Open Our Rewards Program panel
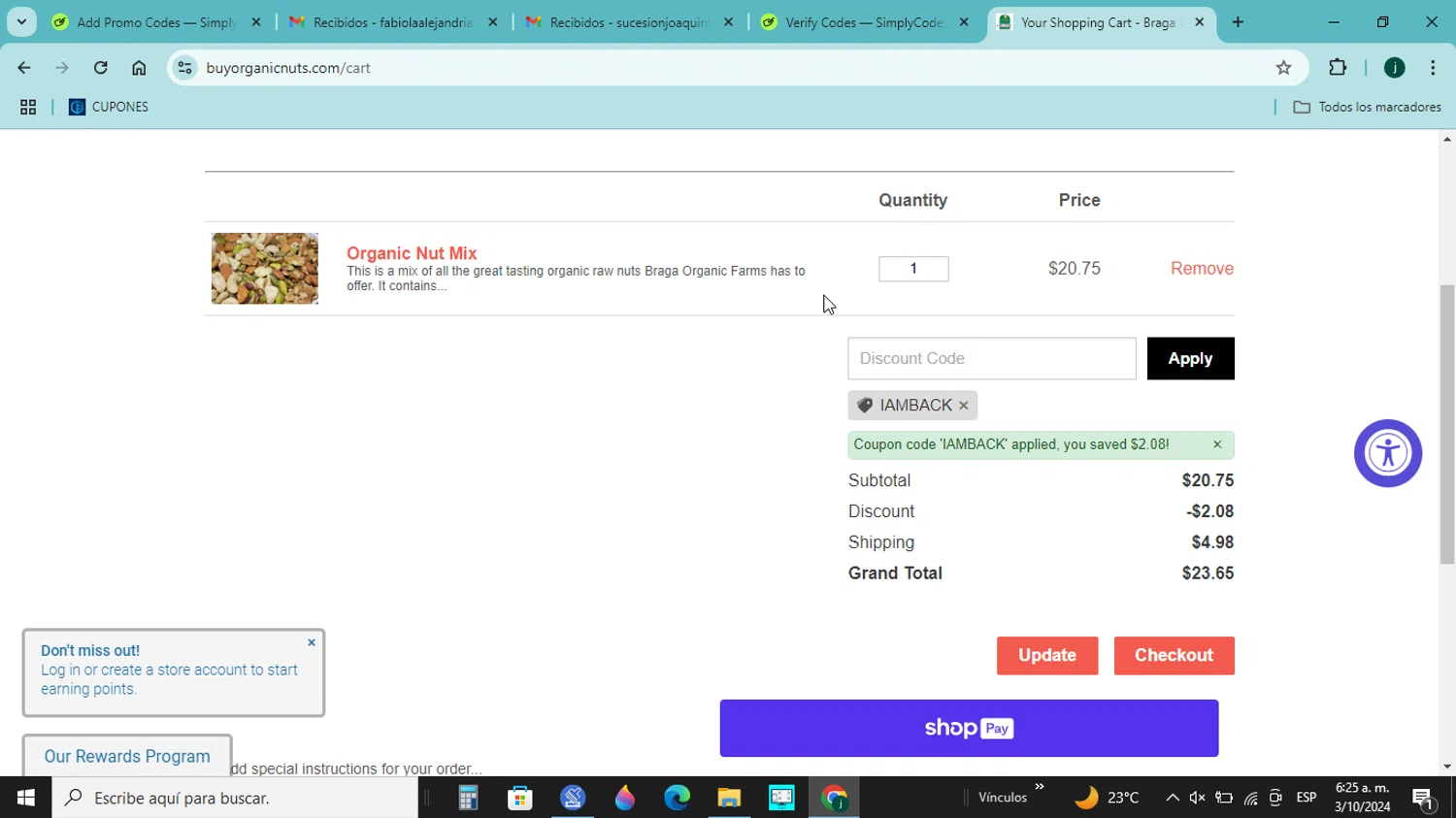Viewport: 1456px width, 818px height. pos(127,756)
